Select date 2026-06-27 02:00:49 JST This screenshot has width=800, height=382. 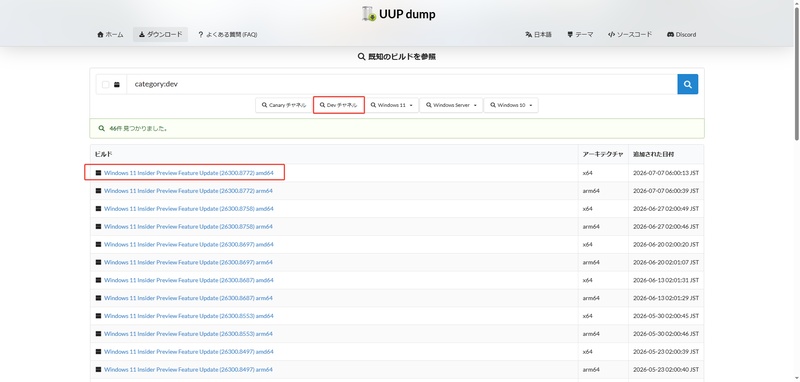[x=666, y=209]
